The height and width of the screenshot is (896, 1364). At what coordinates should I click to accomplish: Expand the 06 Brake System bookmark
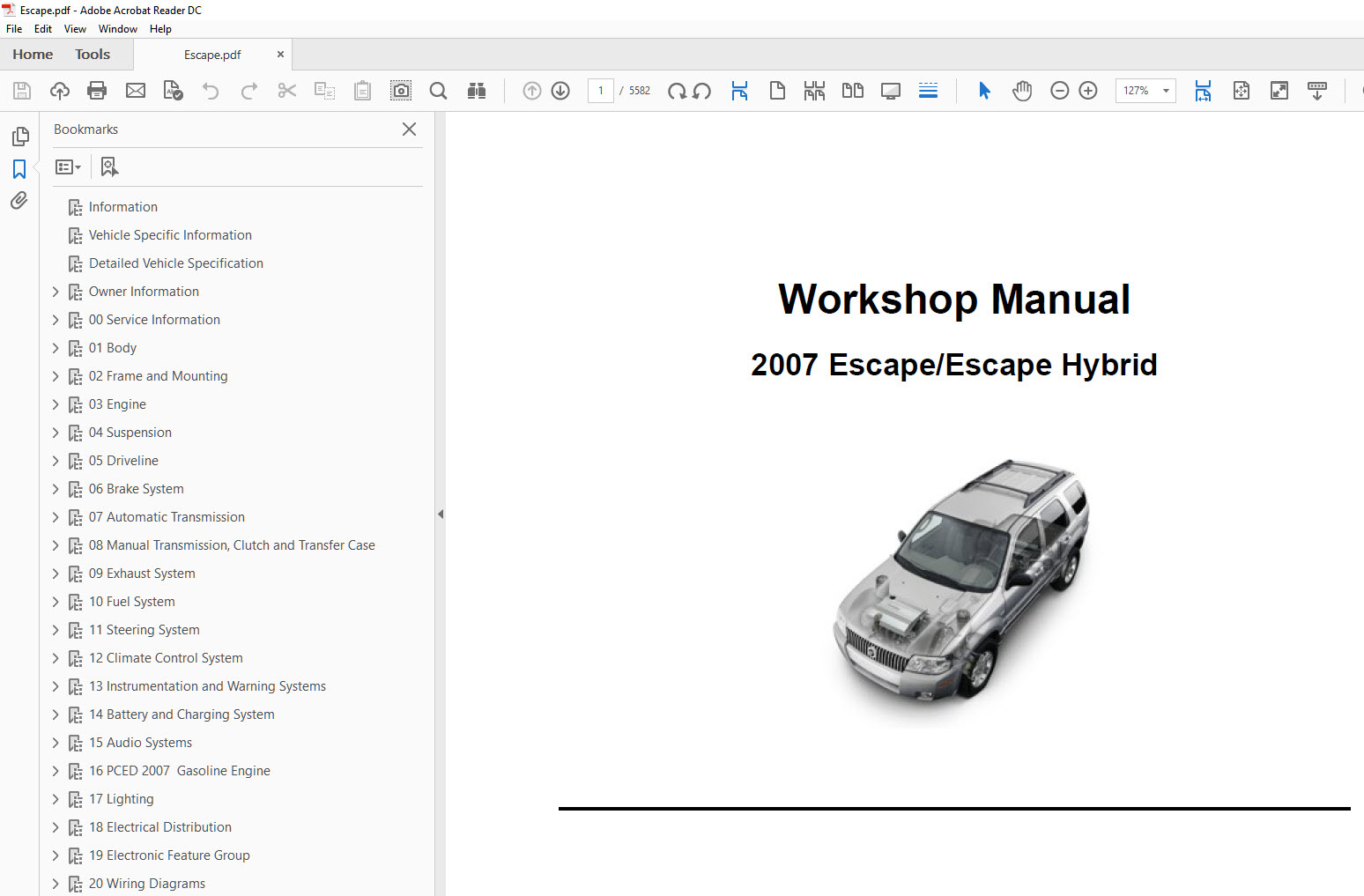tap(56, 489)
